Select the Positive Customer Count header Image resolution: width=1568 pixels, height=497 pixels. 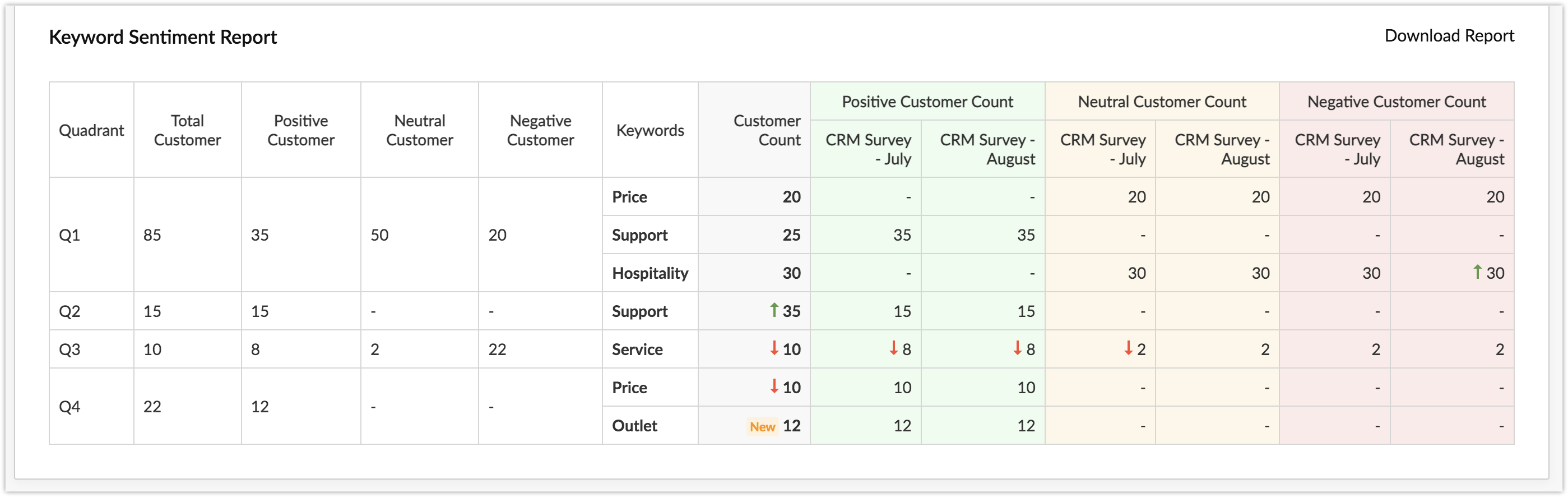pos(927,102)
